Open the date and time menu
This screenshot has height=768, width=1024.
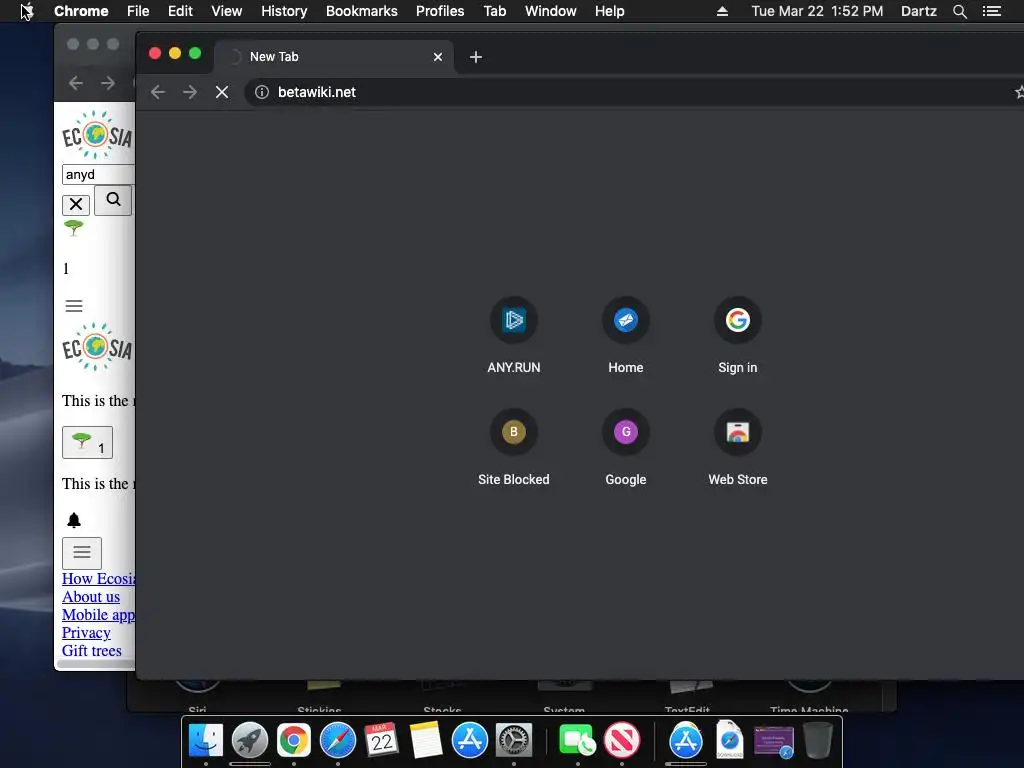tap(817, 11)
